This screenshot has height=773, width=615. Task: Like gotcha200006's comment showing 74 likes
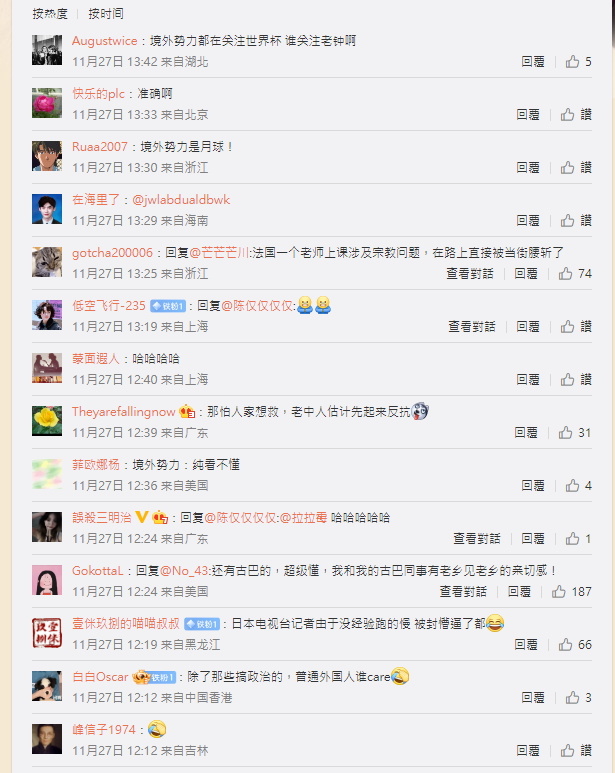click(x=575, y=274)
